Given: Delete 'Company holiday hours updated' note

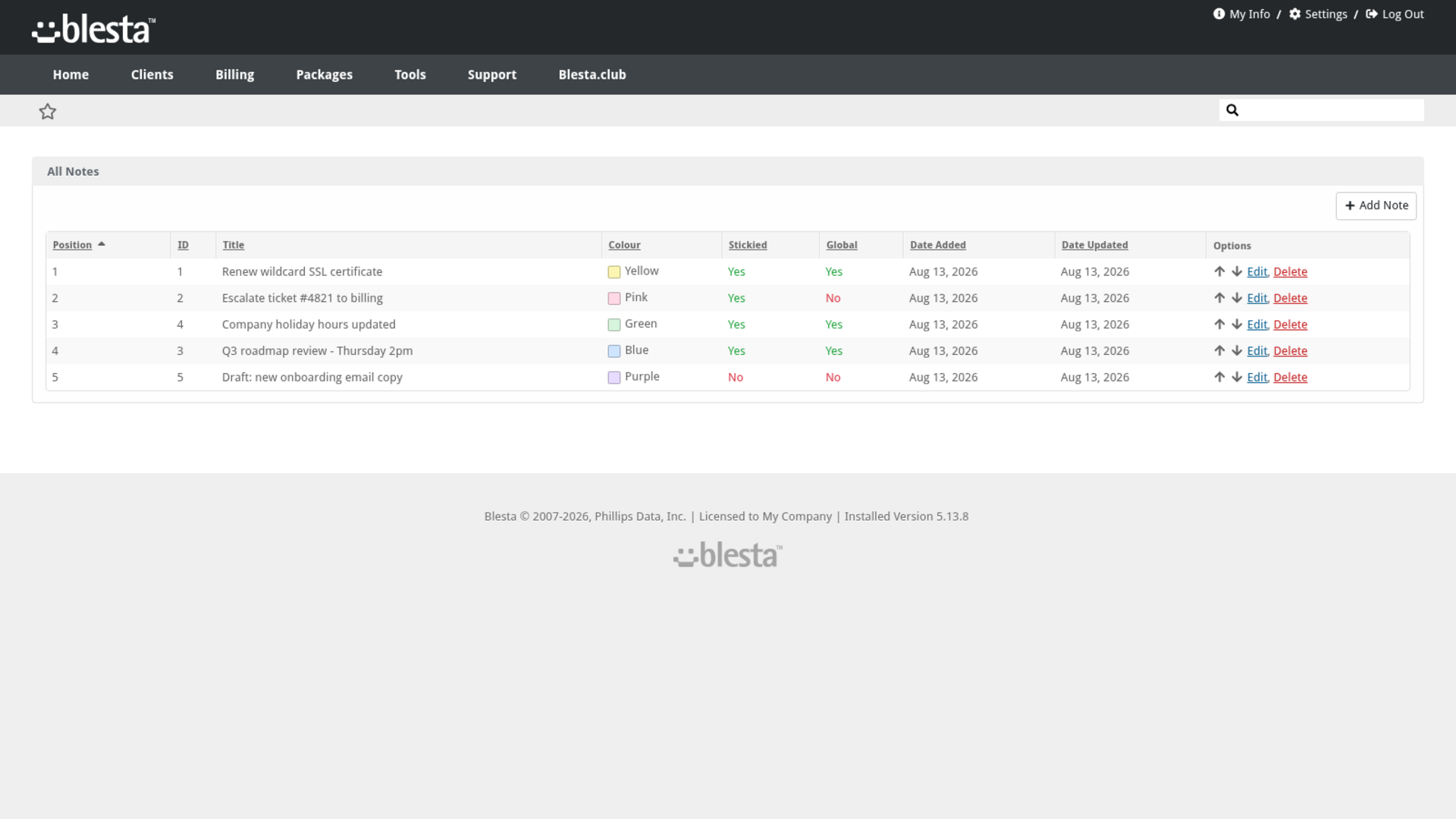Looking at the screenshot, I should click(x=1290, y=325).
